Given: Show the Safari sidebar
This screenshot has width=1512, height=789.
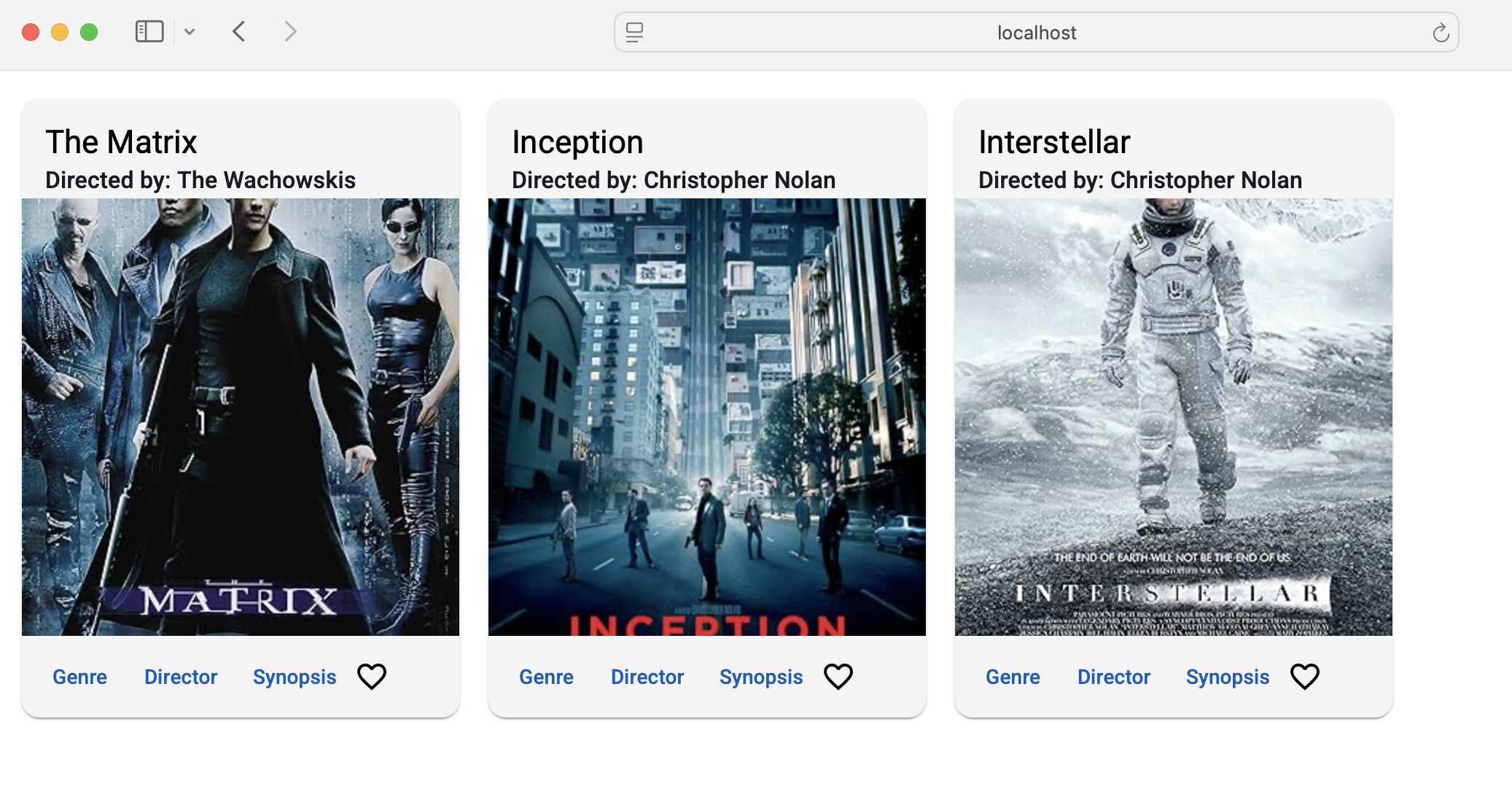Looking at the screenshot, I should (x=149, y=31).
